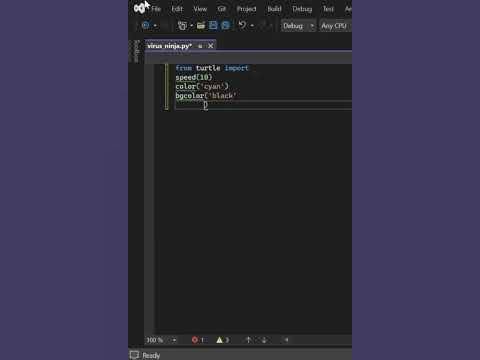Go to previous issue up arrow
The image size is (480, 360).
(248, 340)
